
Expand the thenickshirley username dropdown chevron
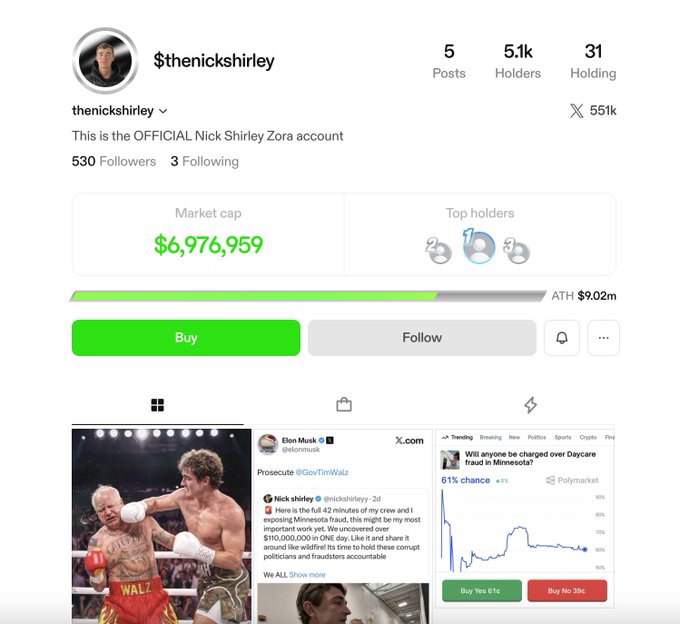tap(163, 111)
